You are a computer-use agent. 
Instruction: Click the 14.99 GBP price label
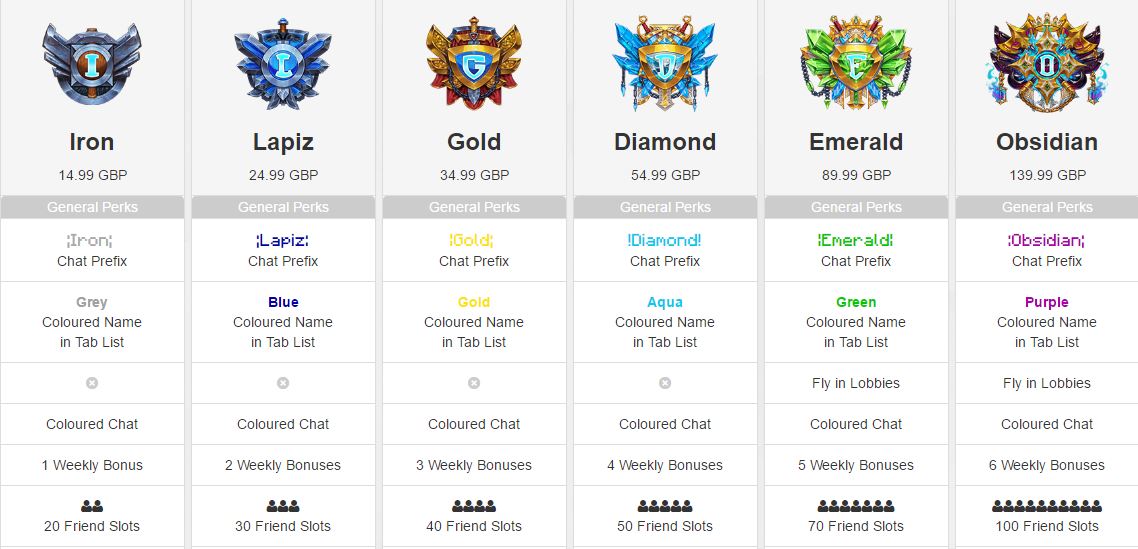(92, 175)
